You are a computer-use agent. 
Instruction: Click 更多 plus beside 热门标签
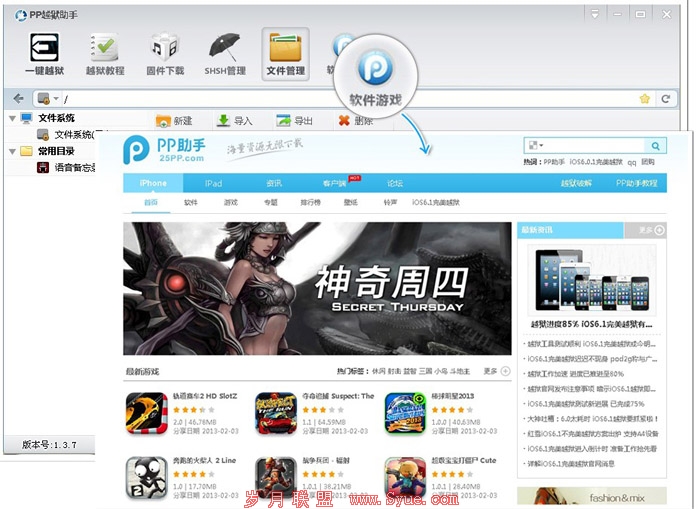[497, 371]
